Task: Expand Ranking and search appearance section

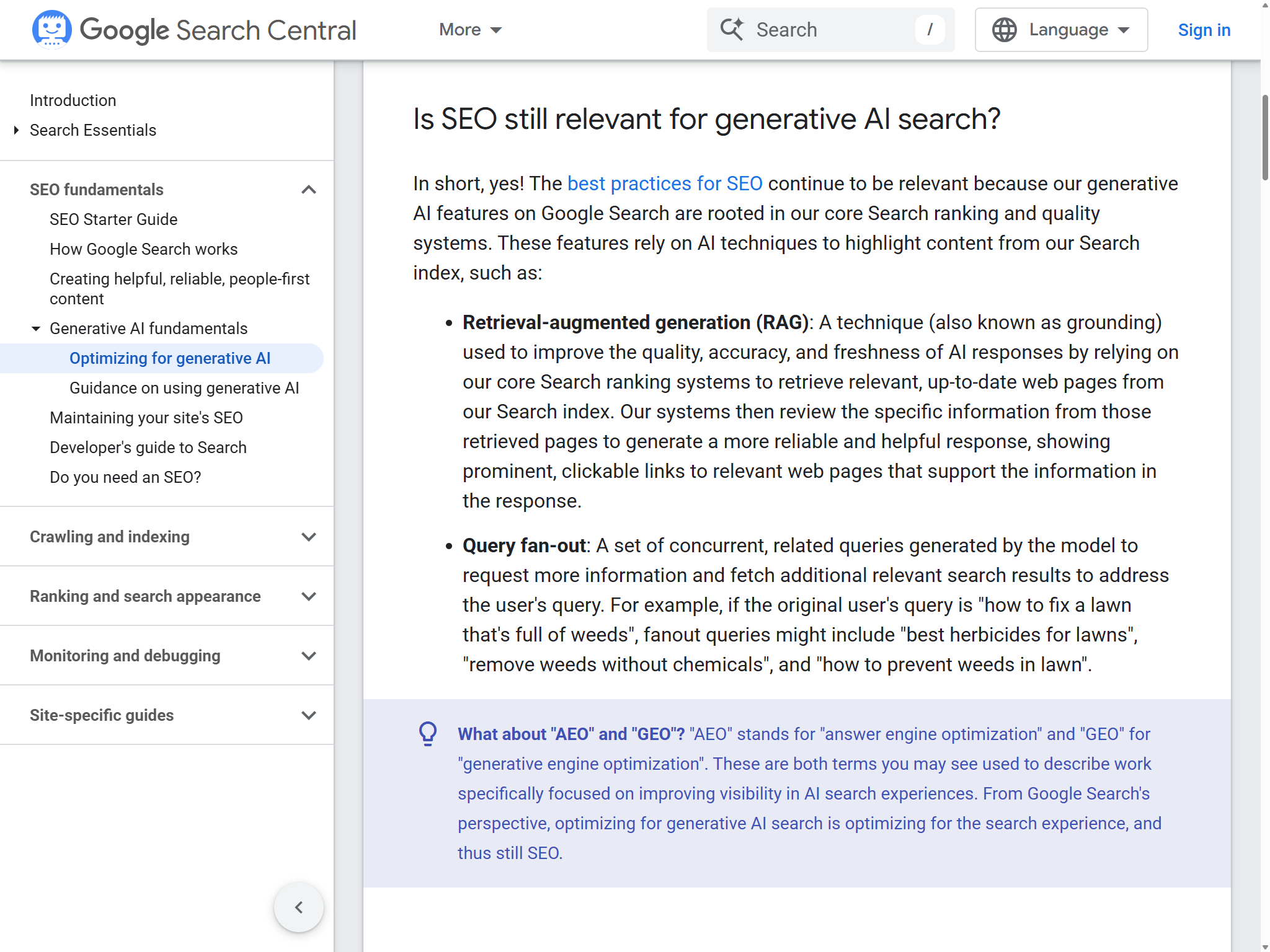Action: [x=309, y=596]
